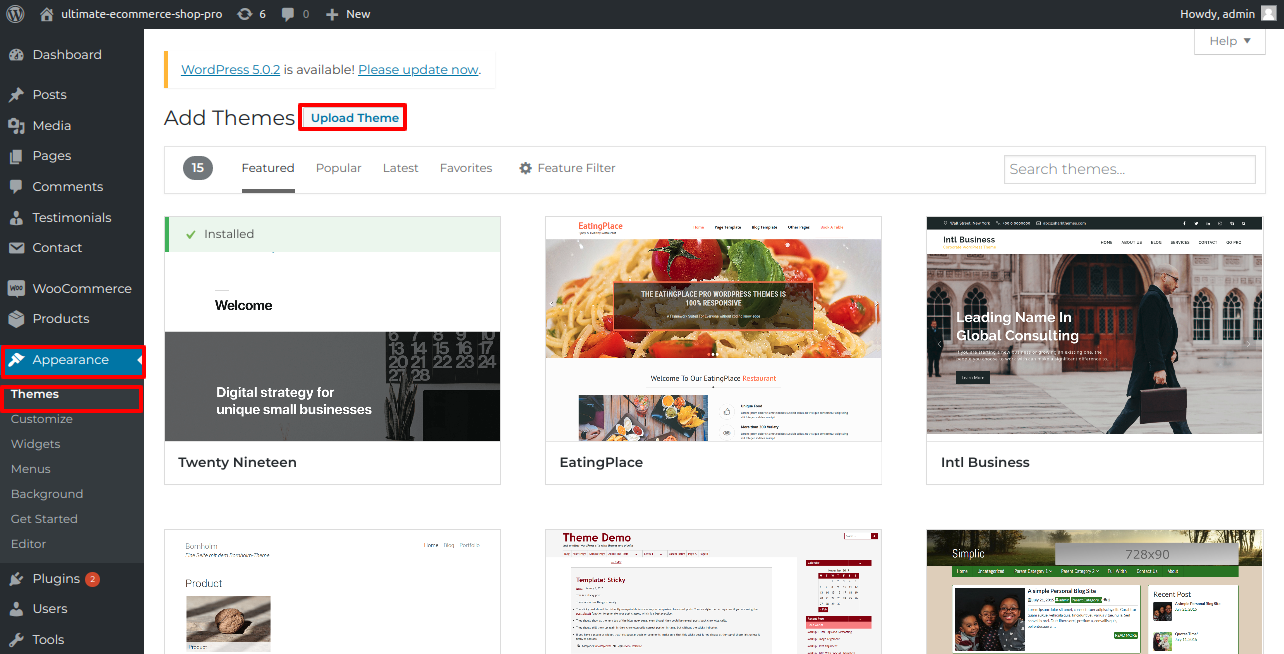The image size is (1284, 654).
Task: Follow the WordPress 5.0.2 link
Action: (230, 70)
